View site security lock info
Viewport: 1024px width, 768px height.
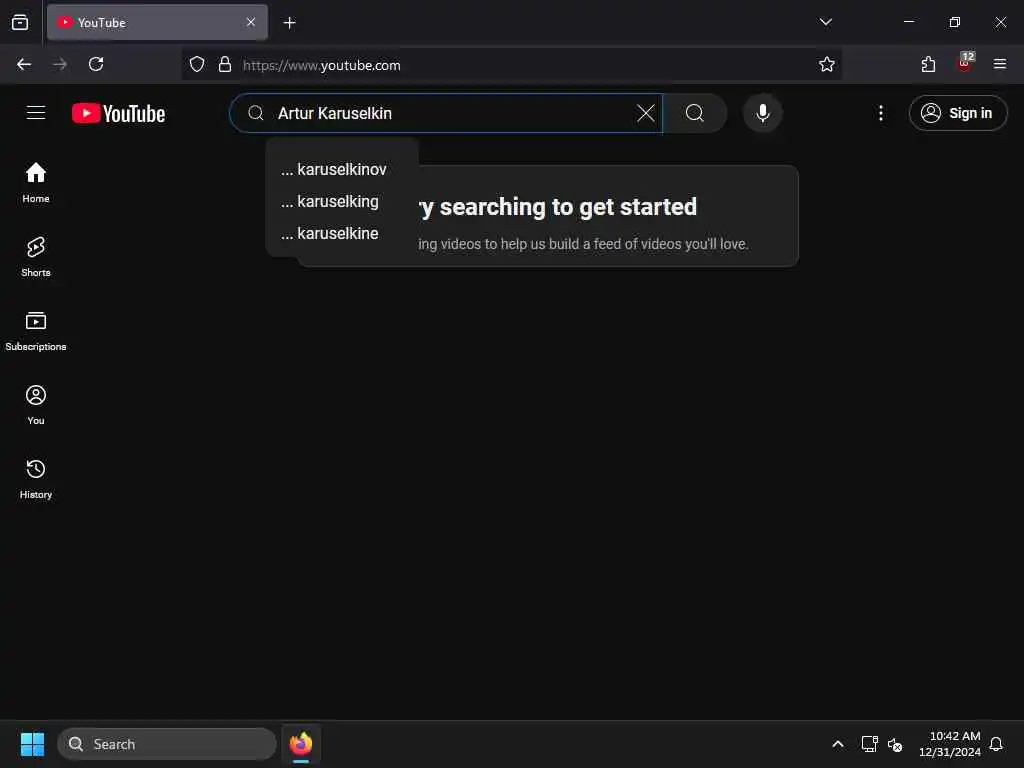coord(225,64)
